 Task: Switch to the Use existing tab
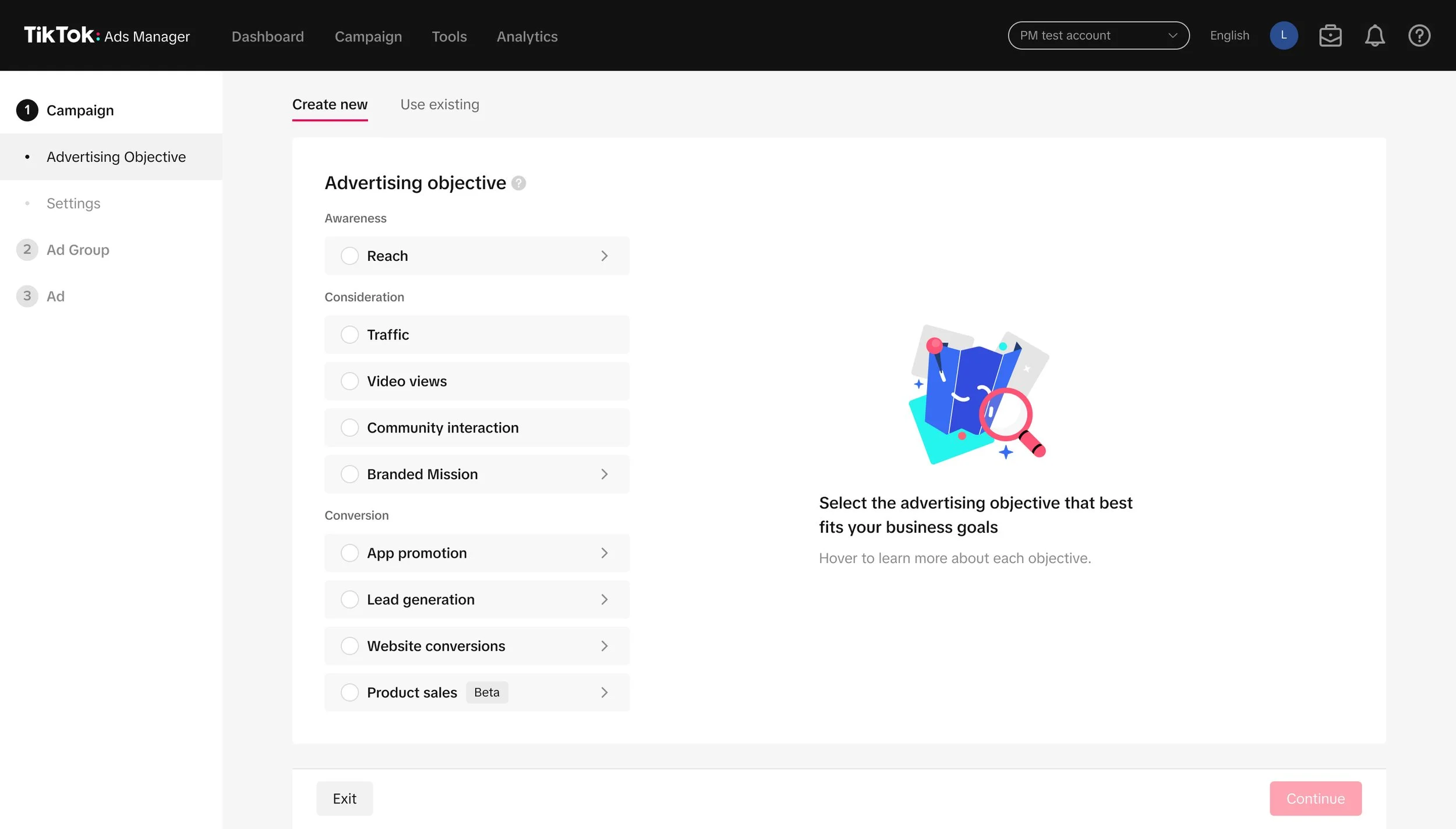439,105
